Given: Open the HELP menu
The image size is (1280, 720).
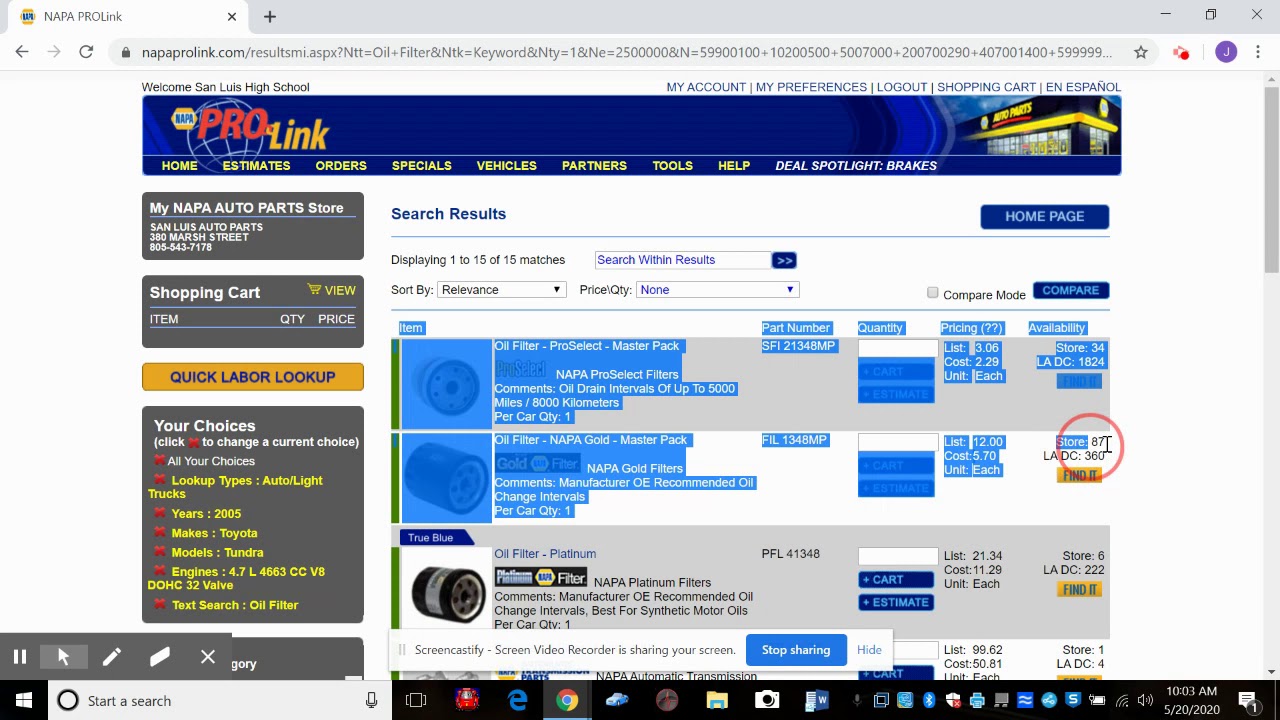Looking at the screenshot, I should tap(734, 166).
